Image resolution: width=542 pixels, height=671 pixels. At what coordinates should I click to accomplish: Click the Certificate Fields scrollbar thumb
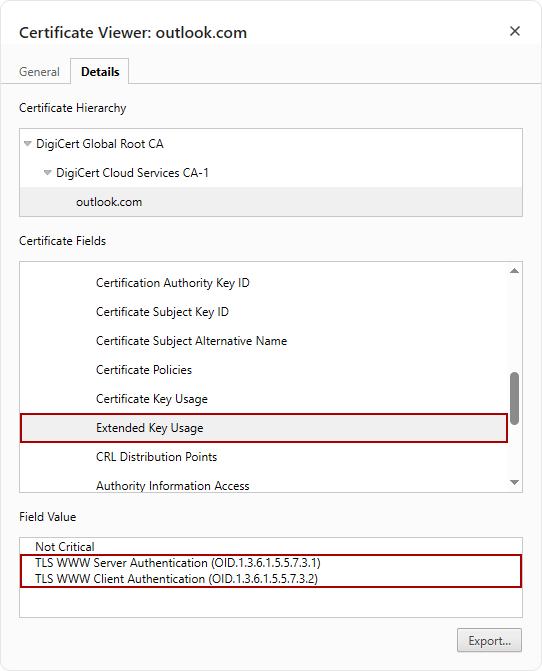pyautogui.click(x=515, y=398)
